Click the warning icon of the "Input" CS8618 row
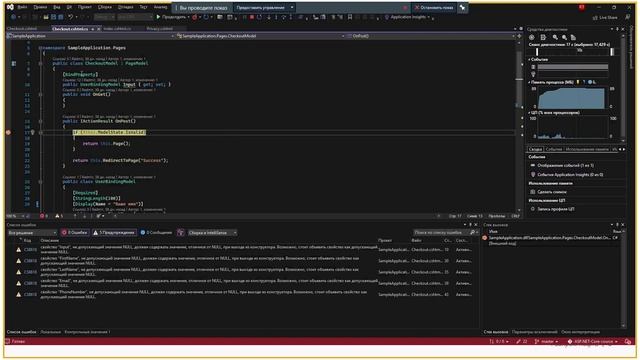The image size is (640, 360). click(18, 249)
